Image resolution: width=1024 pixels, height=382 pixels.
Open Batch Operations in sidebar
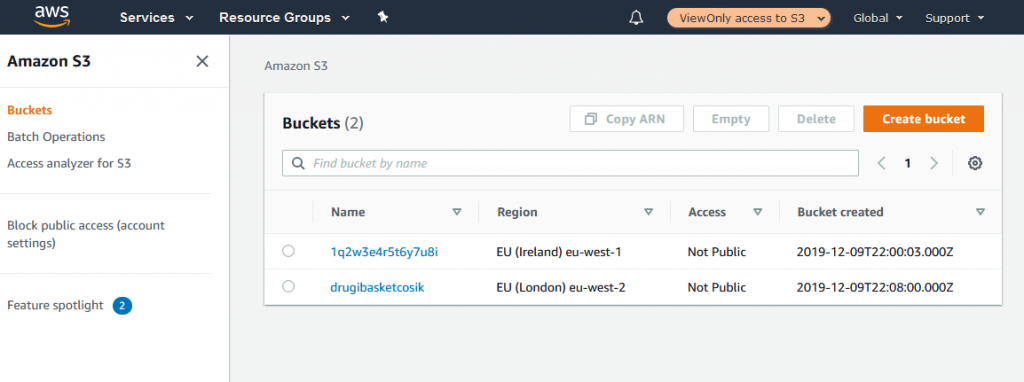[56, 137]
